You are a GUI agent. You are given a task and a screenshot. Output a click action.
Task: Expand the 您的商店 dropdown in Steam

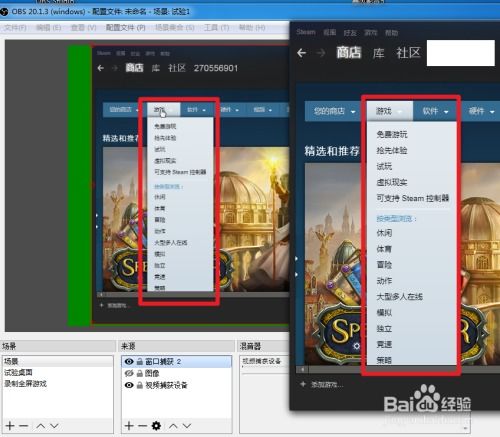[335, 111]
